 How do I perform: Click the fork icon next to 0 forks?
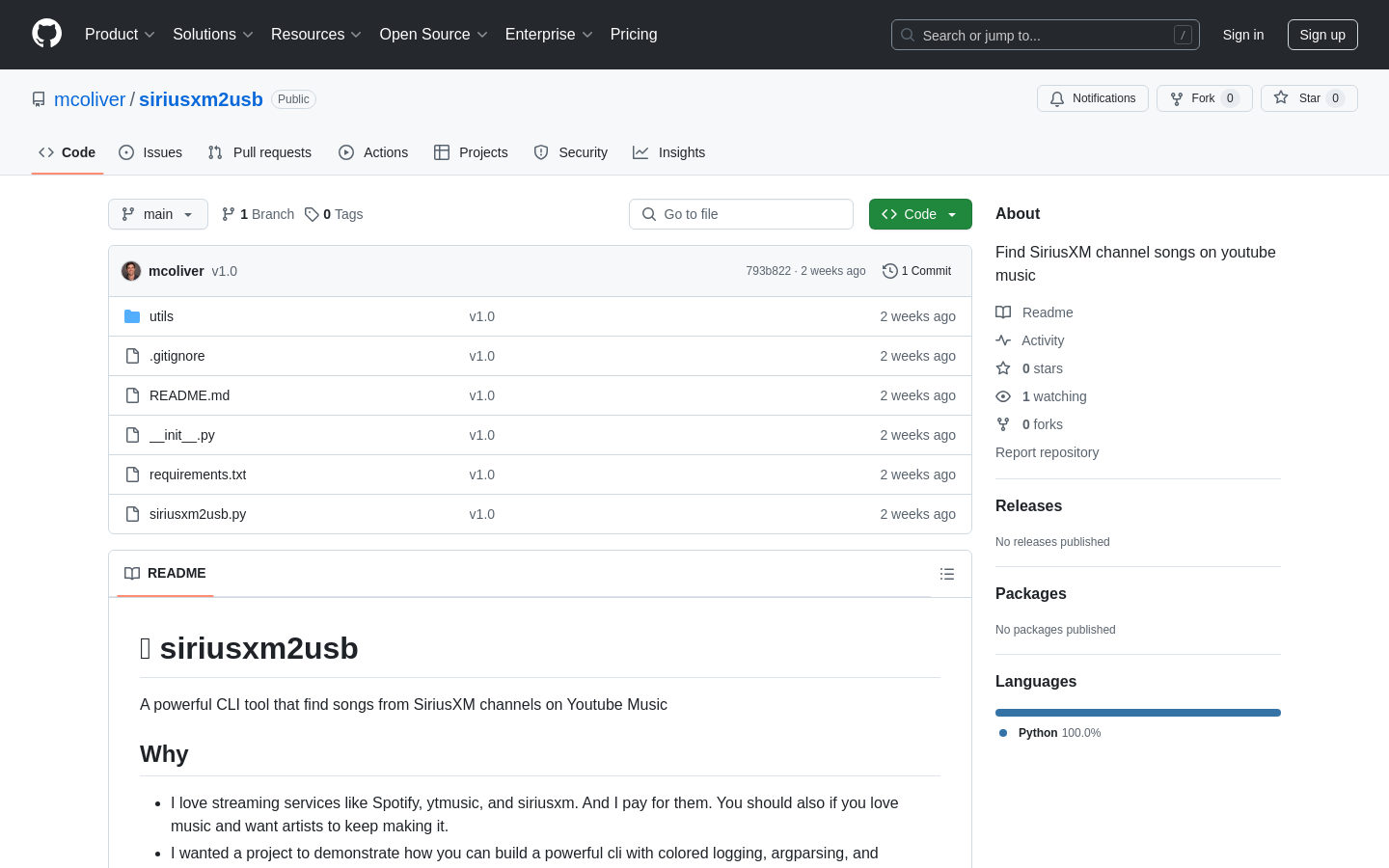point(1003,424)
